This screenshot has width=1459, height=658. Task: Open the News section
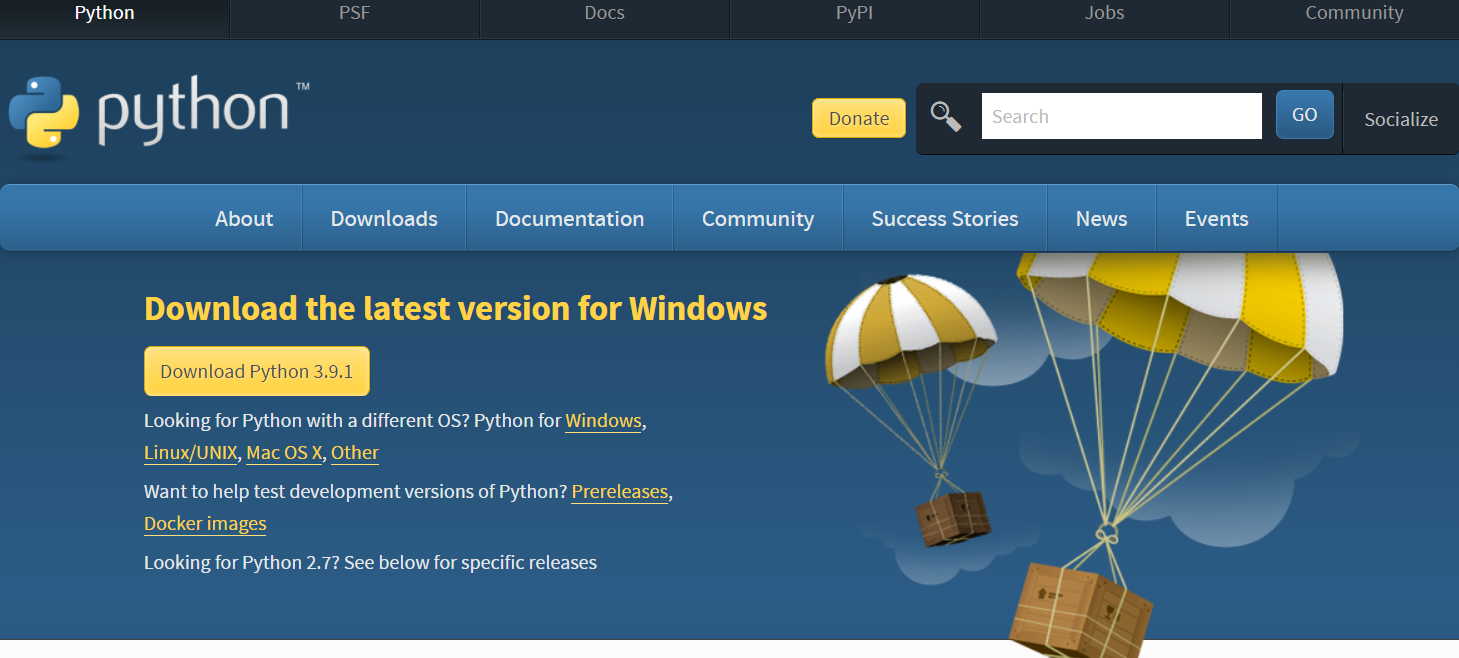(x=1101, y=218)
